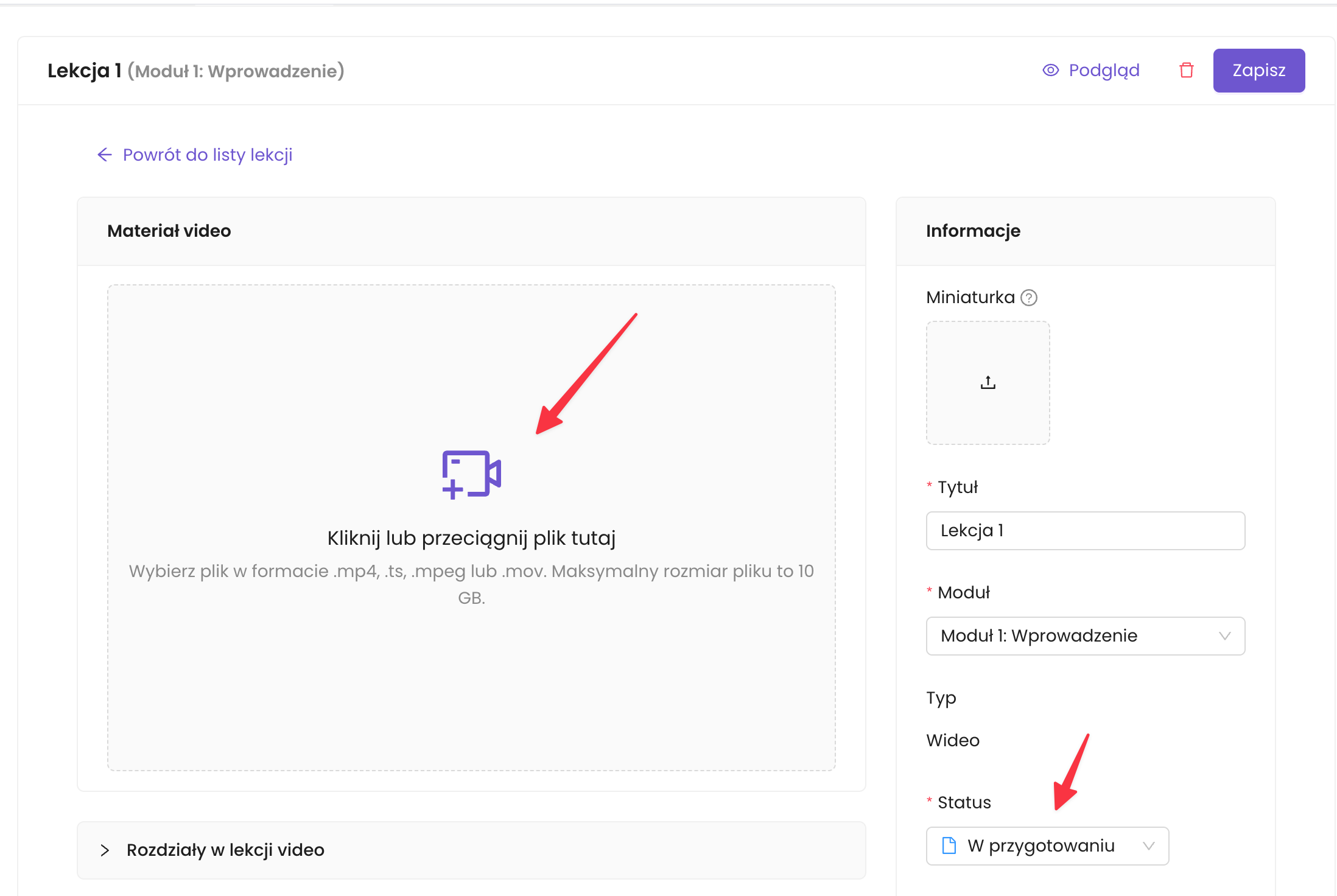Click the add video camera icon
This screenshot has height=896, width=1337.
[471, 474]
